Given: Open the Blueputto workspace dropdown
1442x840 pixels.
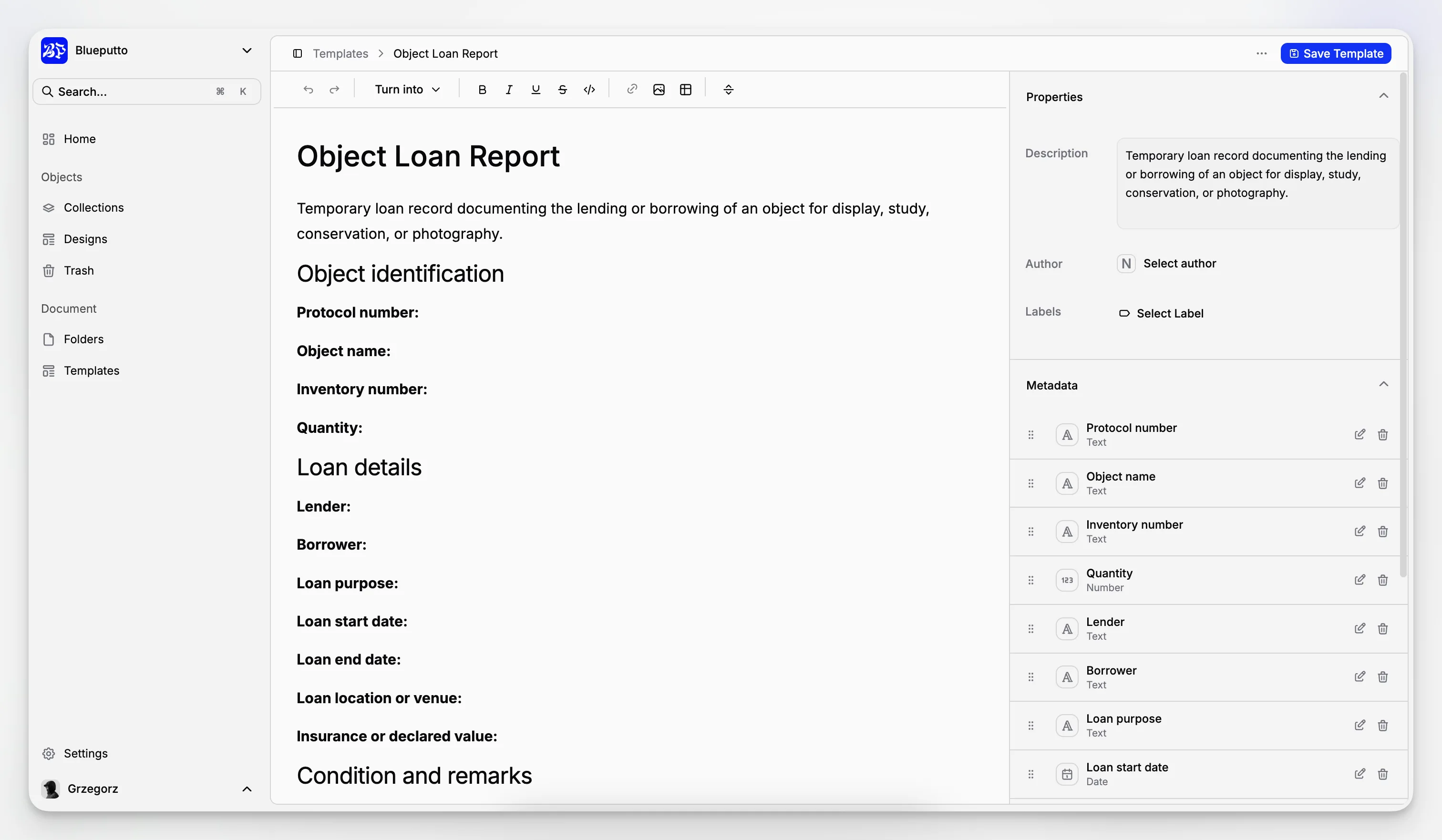Looking at the screenshot, I should point(247,51).
